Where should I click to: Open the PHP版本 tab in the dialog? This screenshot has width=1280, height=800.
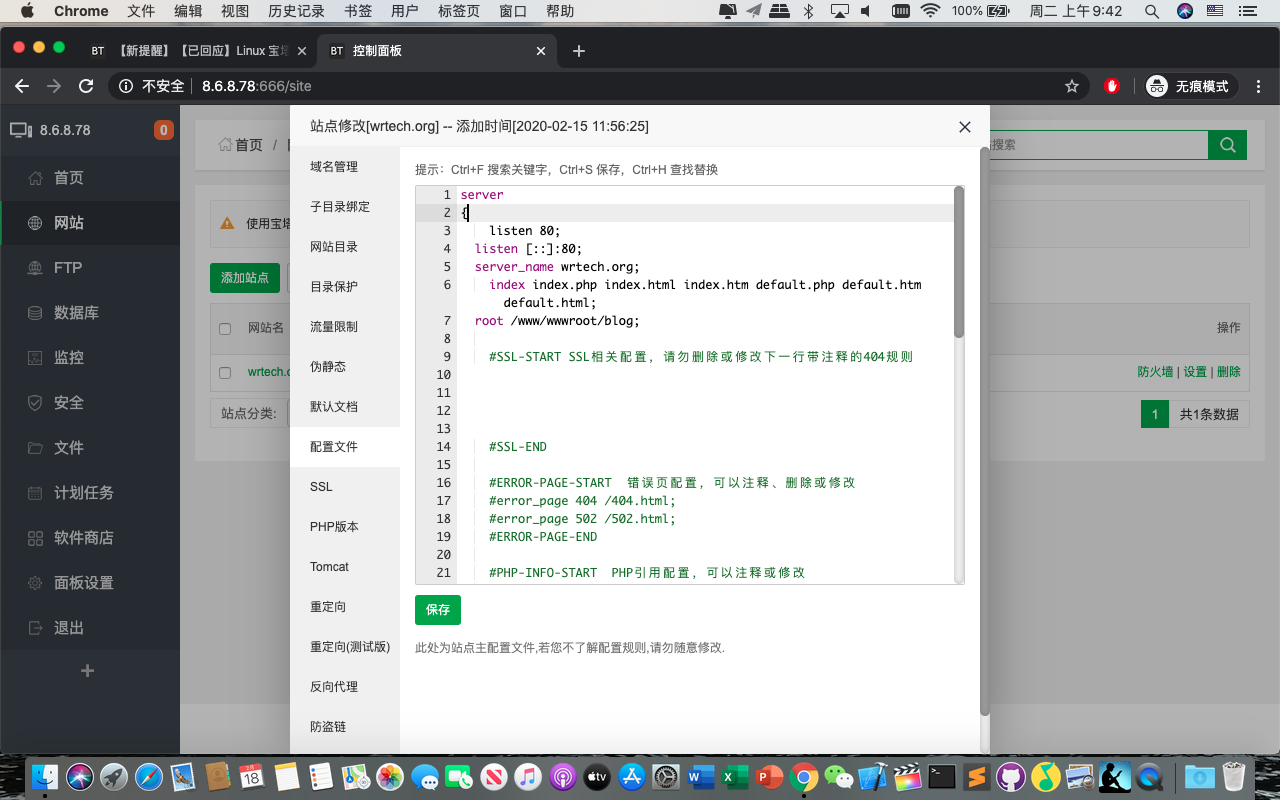coord(334,527)
